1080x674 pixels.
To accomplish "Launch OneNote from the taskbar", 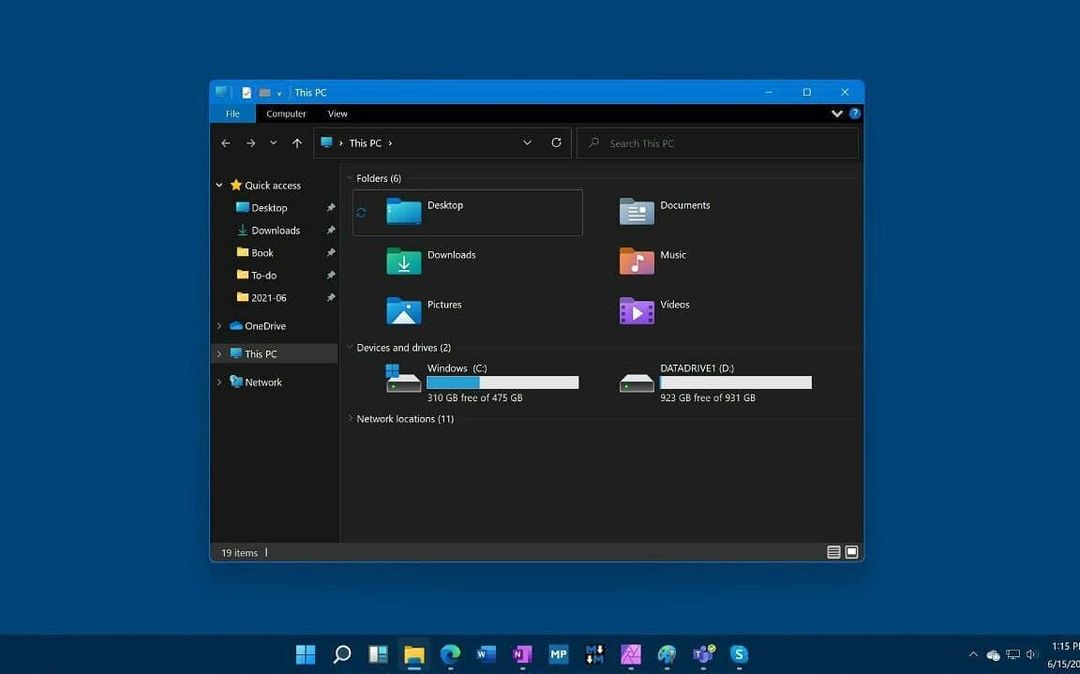I will point(522,654).
